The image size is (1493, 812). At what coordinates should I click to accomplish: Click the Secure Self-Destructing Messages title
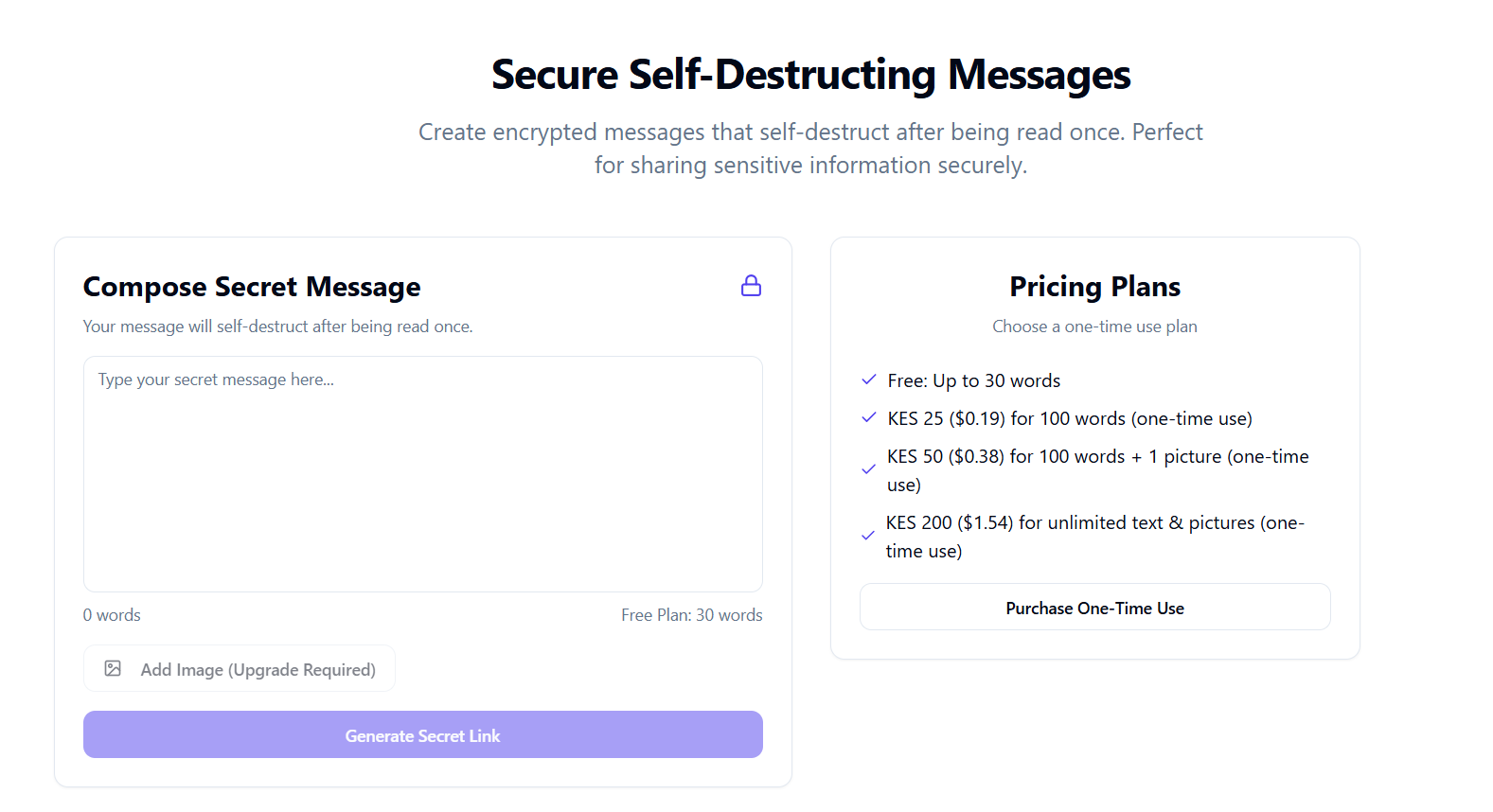click(811, 75)
